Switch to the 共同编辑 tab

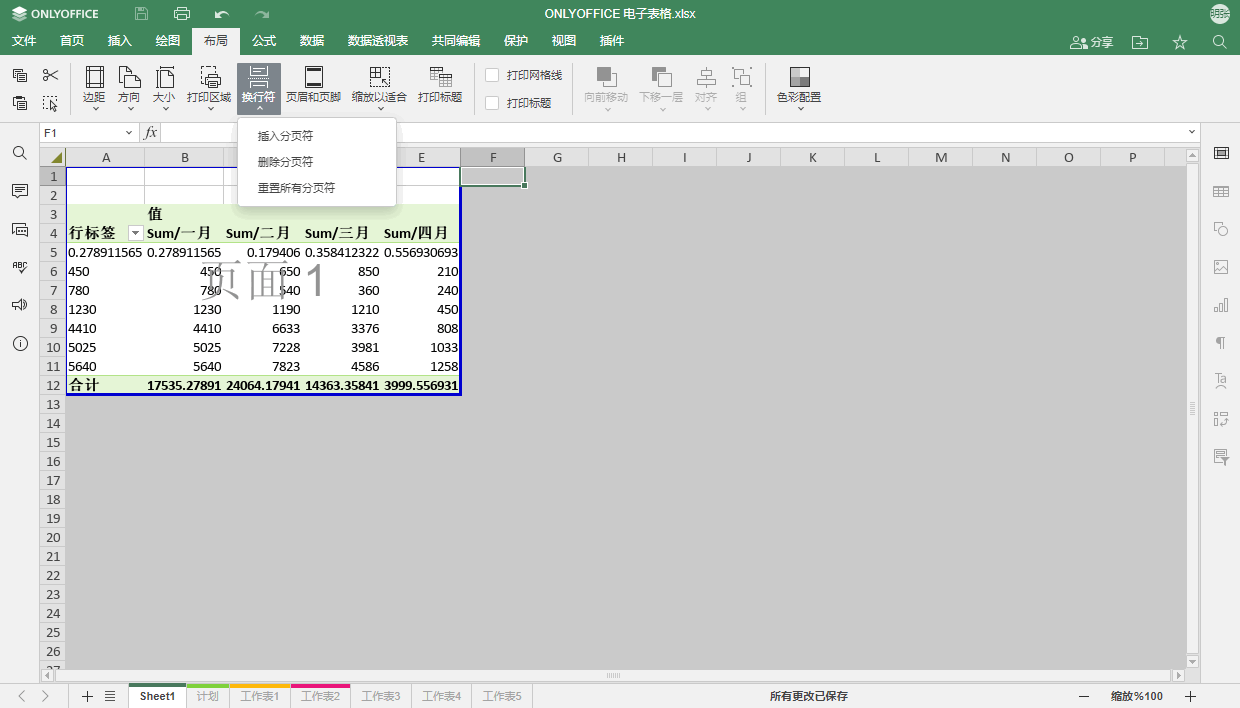coord(456,41)
